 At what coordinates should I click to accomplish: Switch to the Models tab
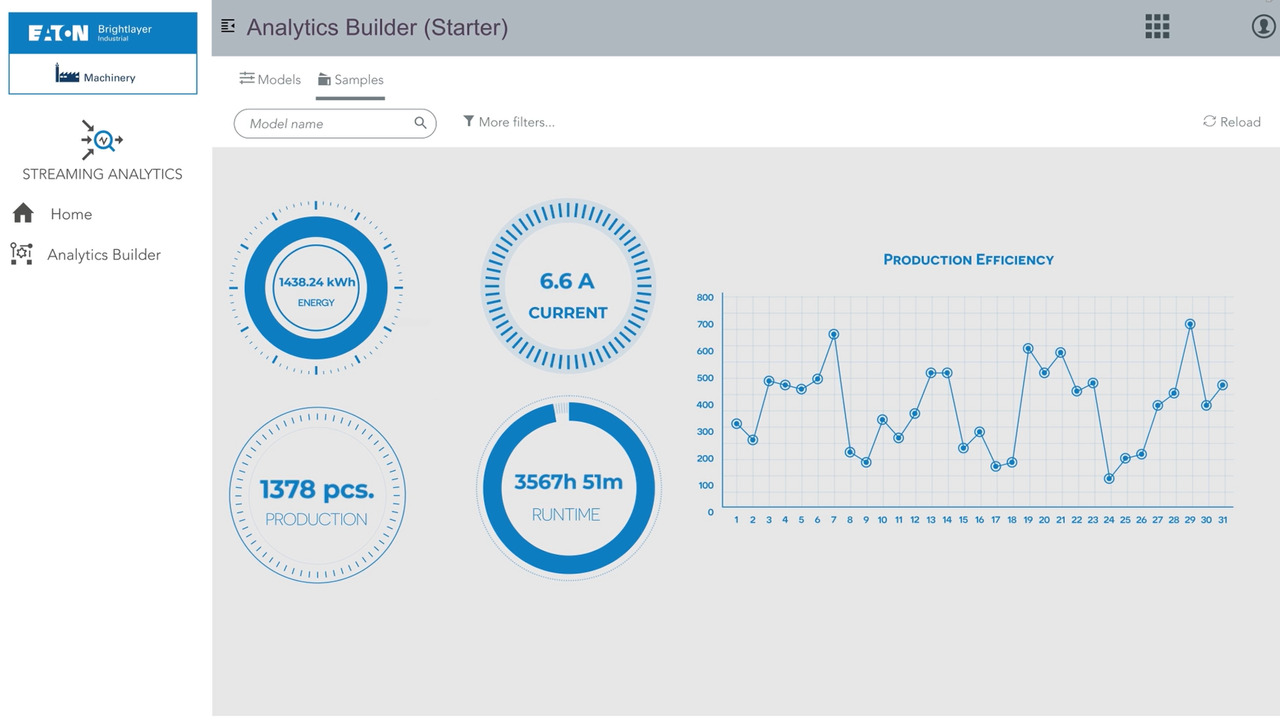(x=270, y=79)
